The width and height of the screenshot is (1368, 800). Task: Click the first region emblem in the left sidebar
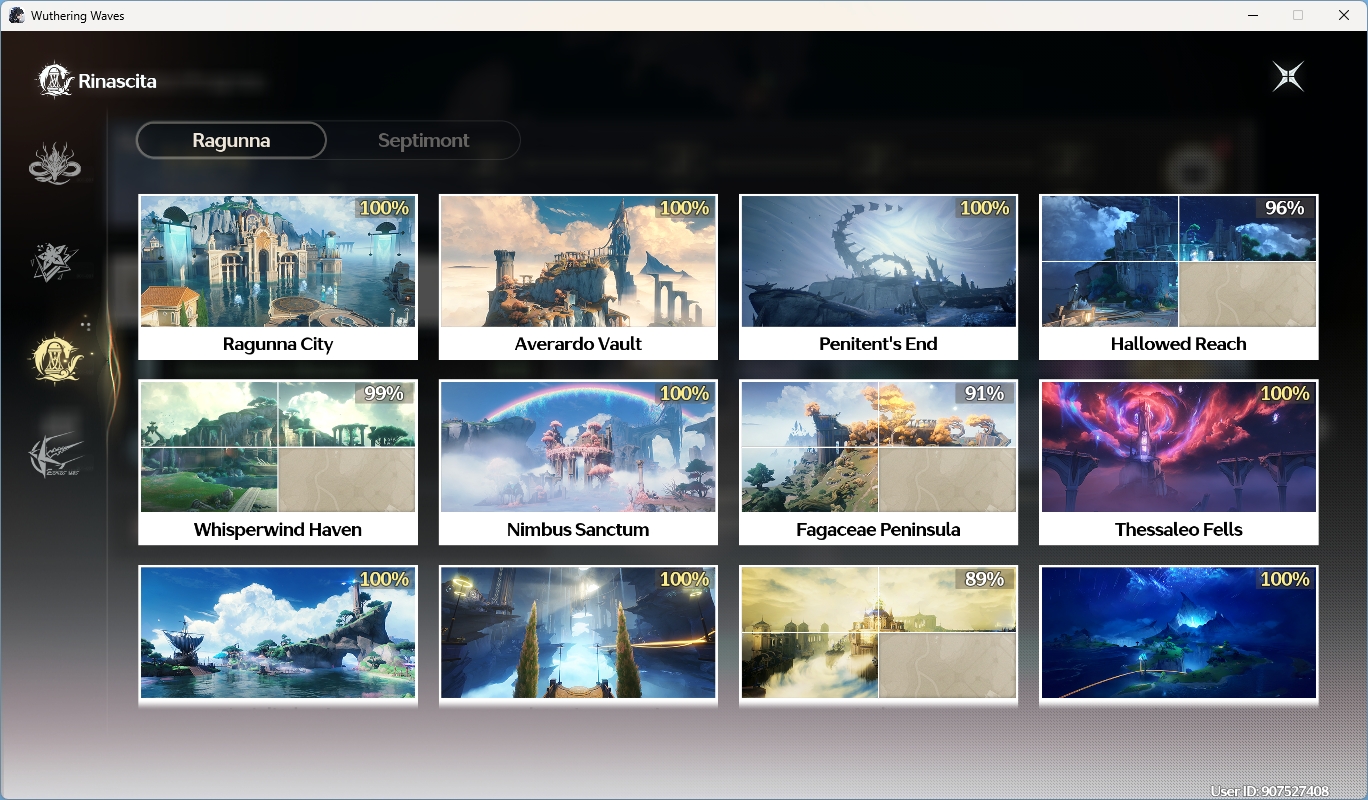tap(55, 164)
